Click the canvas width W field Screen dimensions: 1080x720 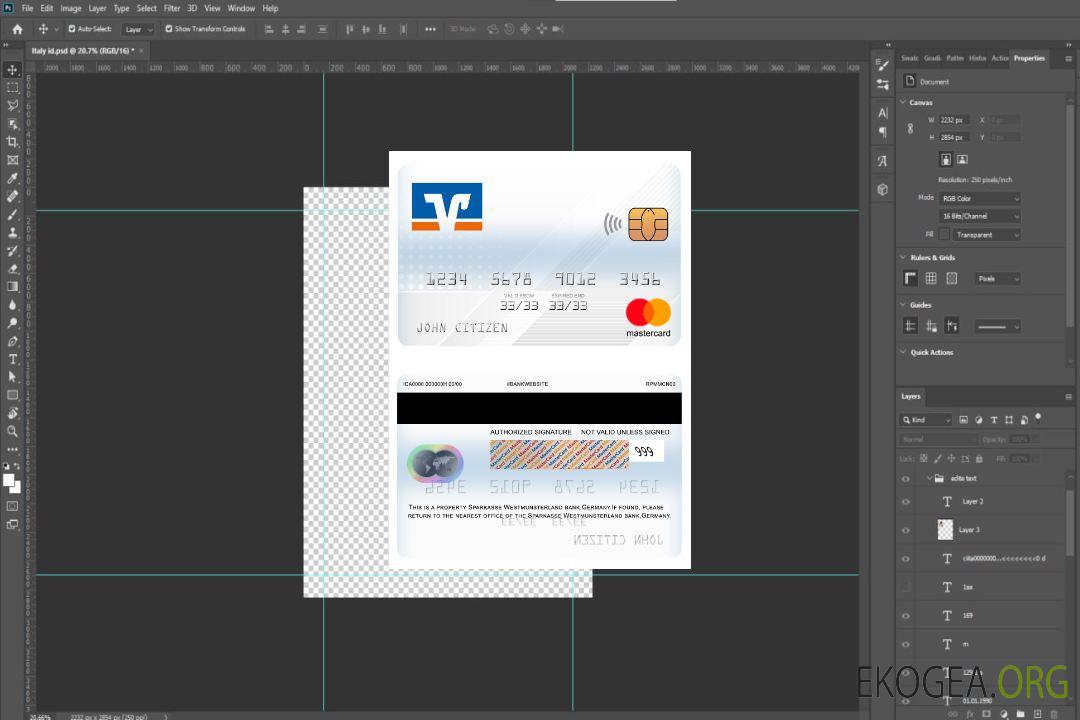(955, 120)
